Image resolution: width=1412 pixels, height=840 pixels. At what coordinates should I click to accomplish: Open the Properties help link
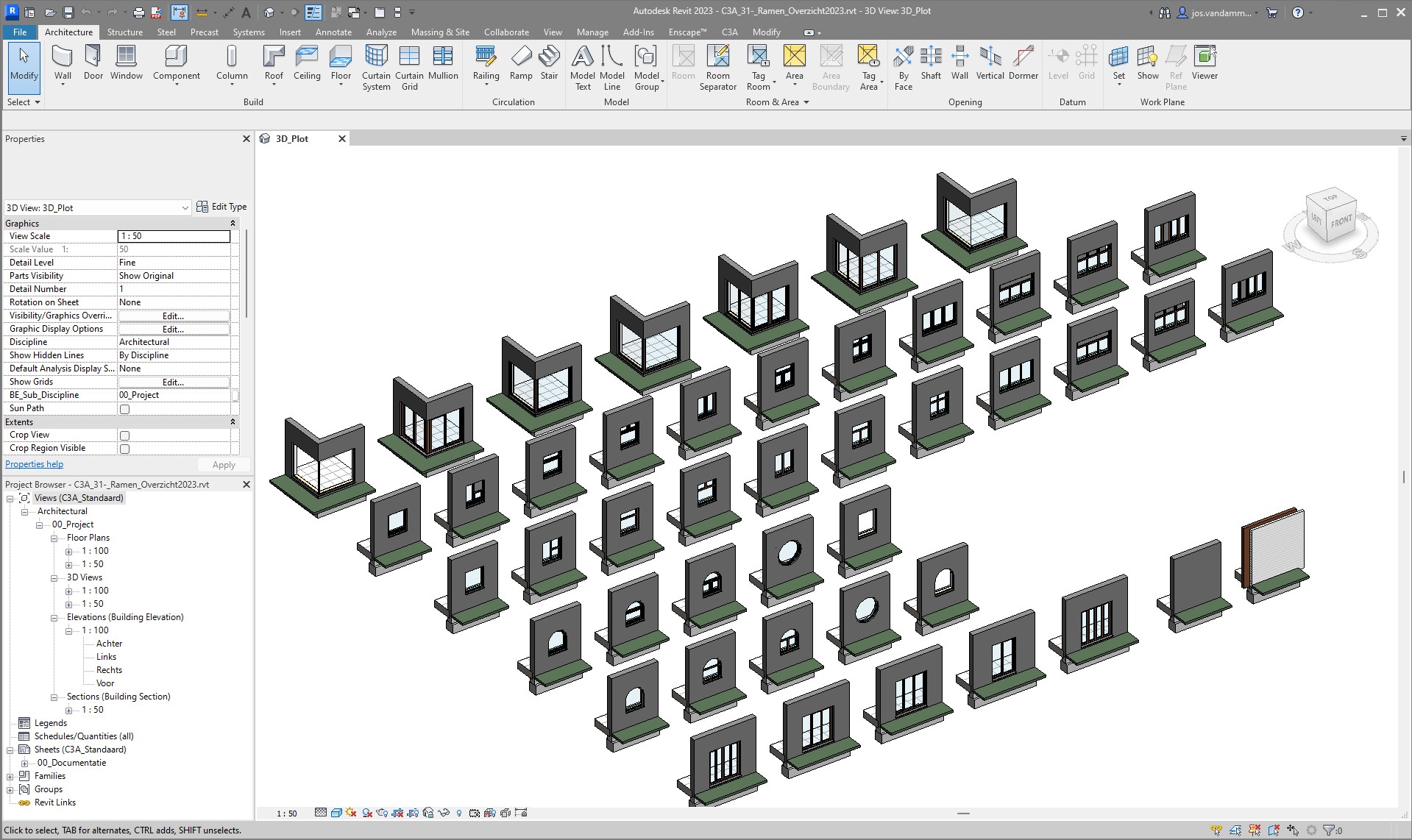(x=35, y=464)
